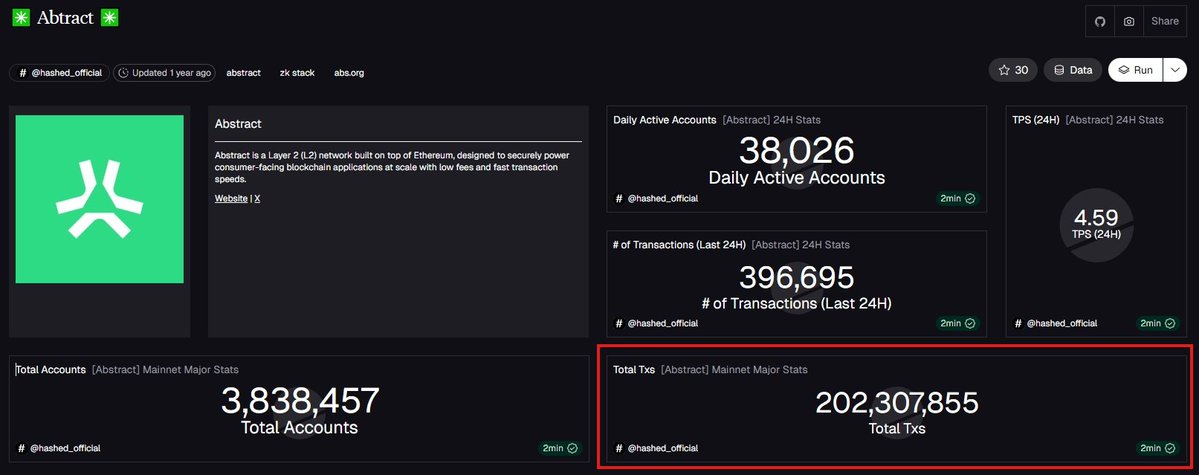Star the dashboard with 30 stars
The width and height of the screenshot is (1199, 475).
pos(1013,70)
